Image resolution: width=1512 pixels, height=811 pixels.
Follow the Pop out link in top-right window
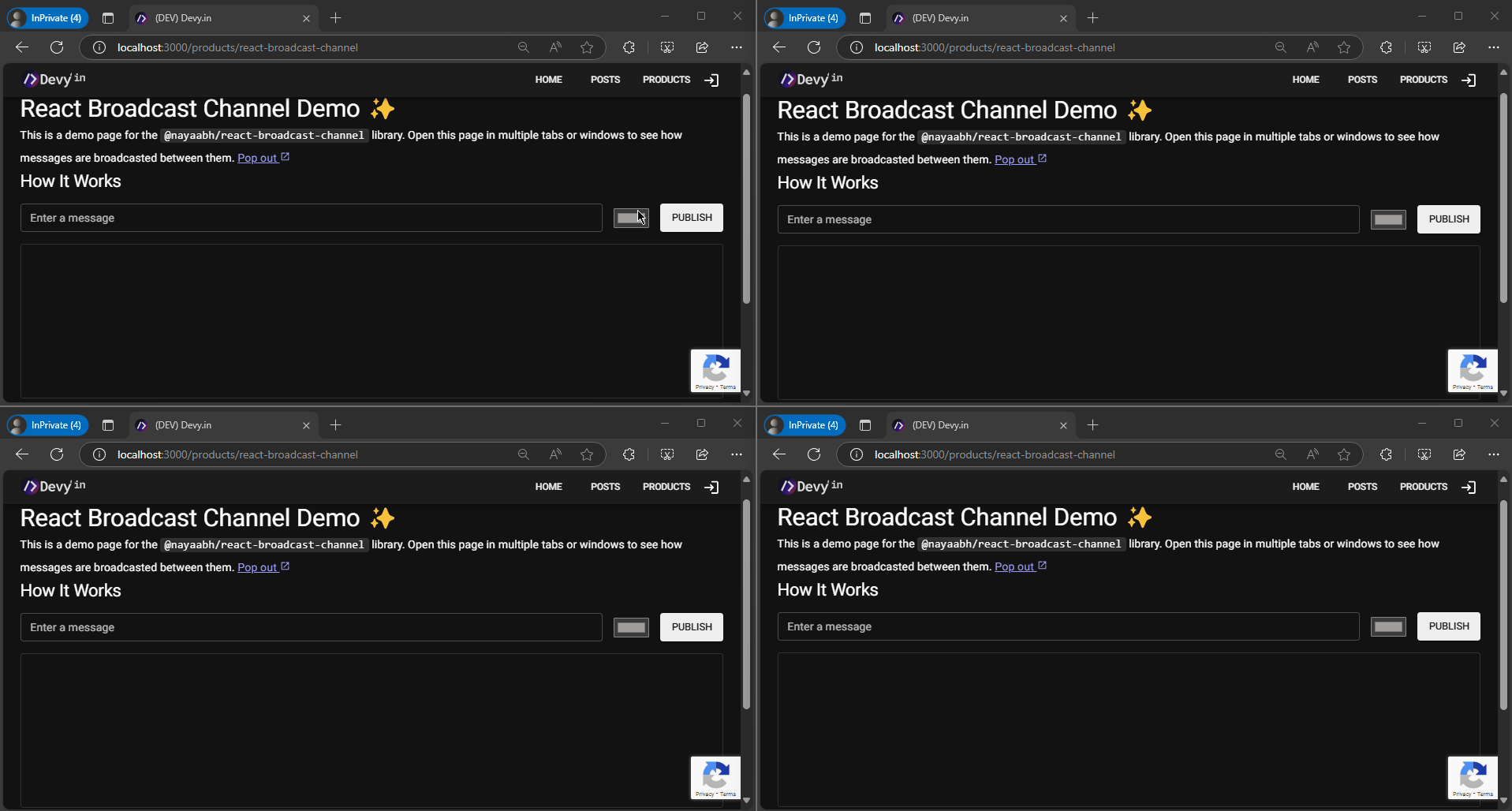click(x=1021, y=159)
